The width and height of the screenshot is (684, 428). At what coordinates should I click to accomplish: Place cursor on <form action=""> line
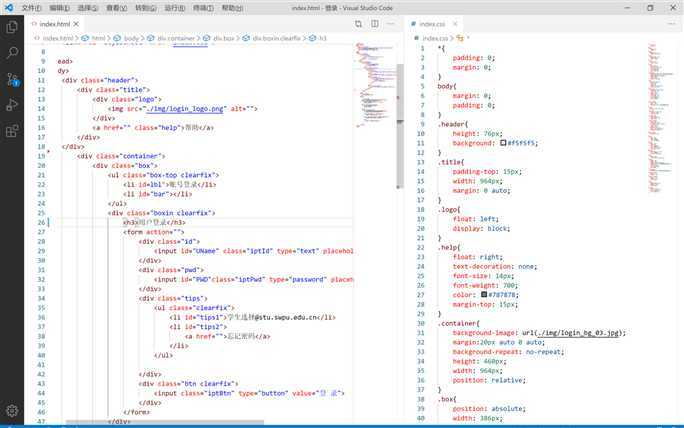(154, 232)
